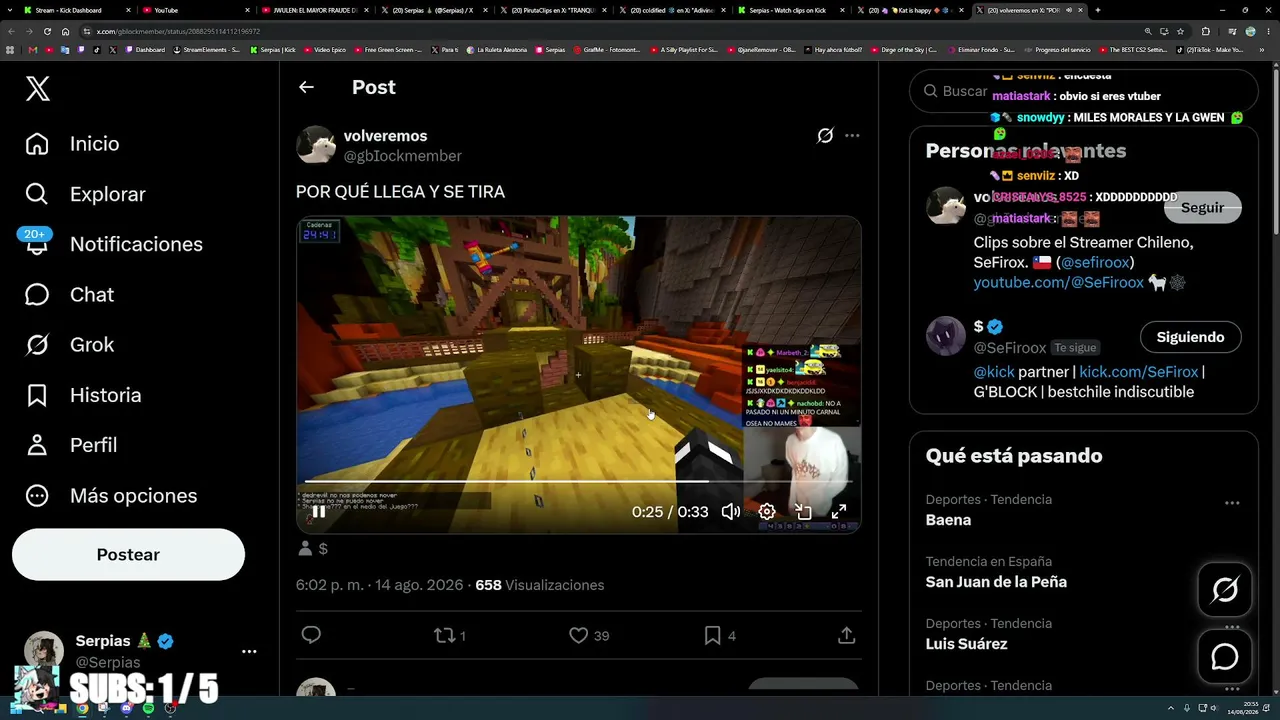
Task: Open Grok from the sidebar
Action: coord(69,345)
